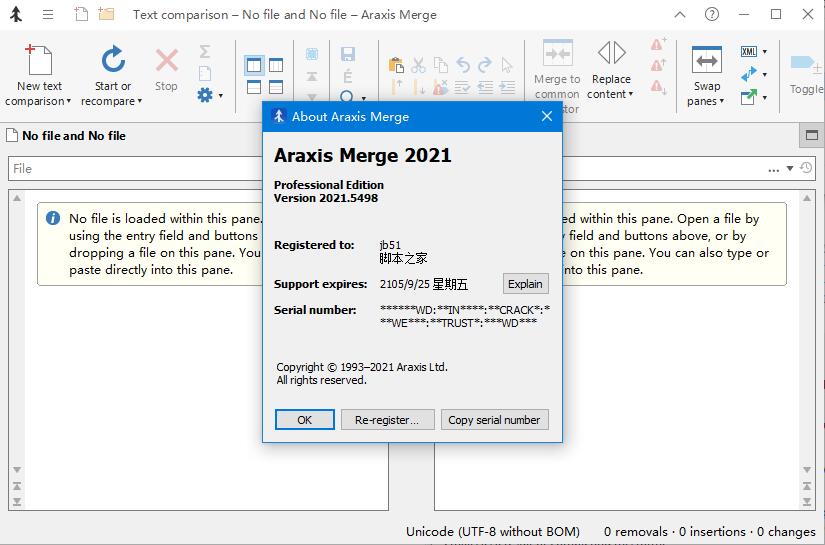The width and height of the screenshot is (825, 545).
Task: Click 'Unicode (UTF-8 without BOM)' status text
Action: 492,532
